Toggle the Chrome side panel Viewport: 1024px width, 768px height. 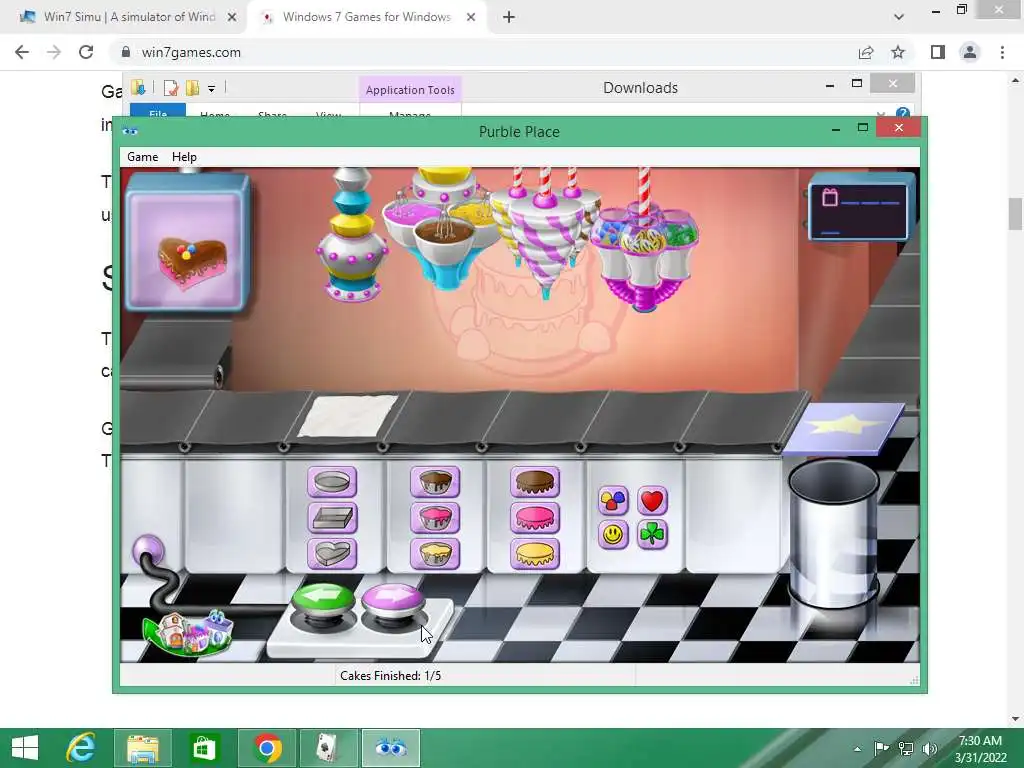tap(938, 52)
